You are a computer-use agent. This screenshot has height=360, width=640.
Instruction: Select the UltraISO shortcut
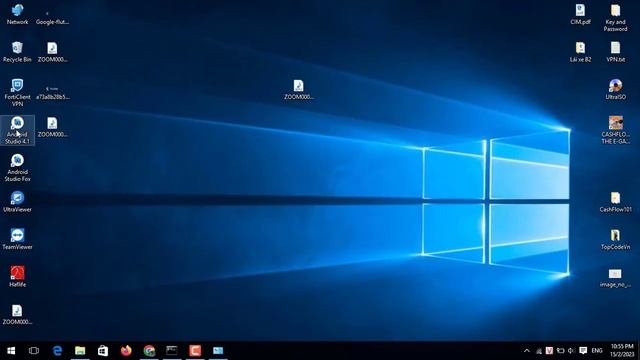coord(615,89)
